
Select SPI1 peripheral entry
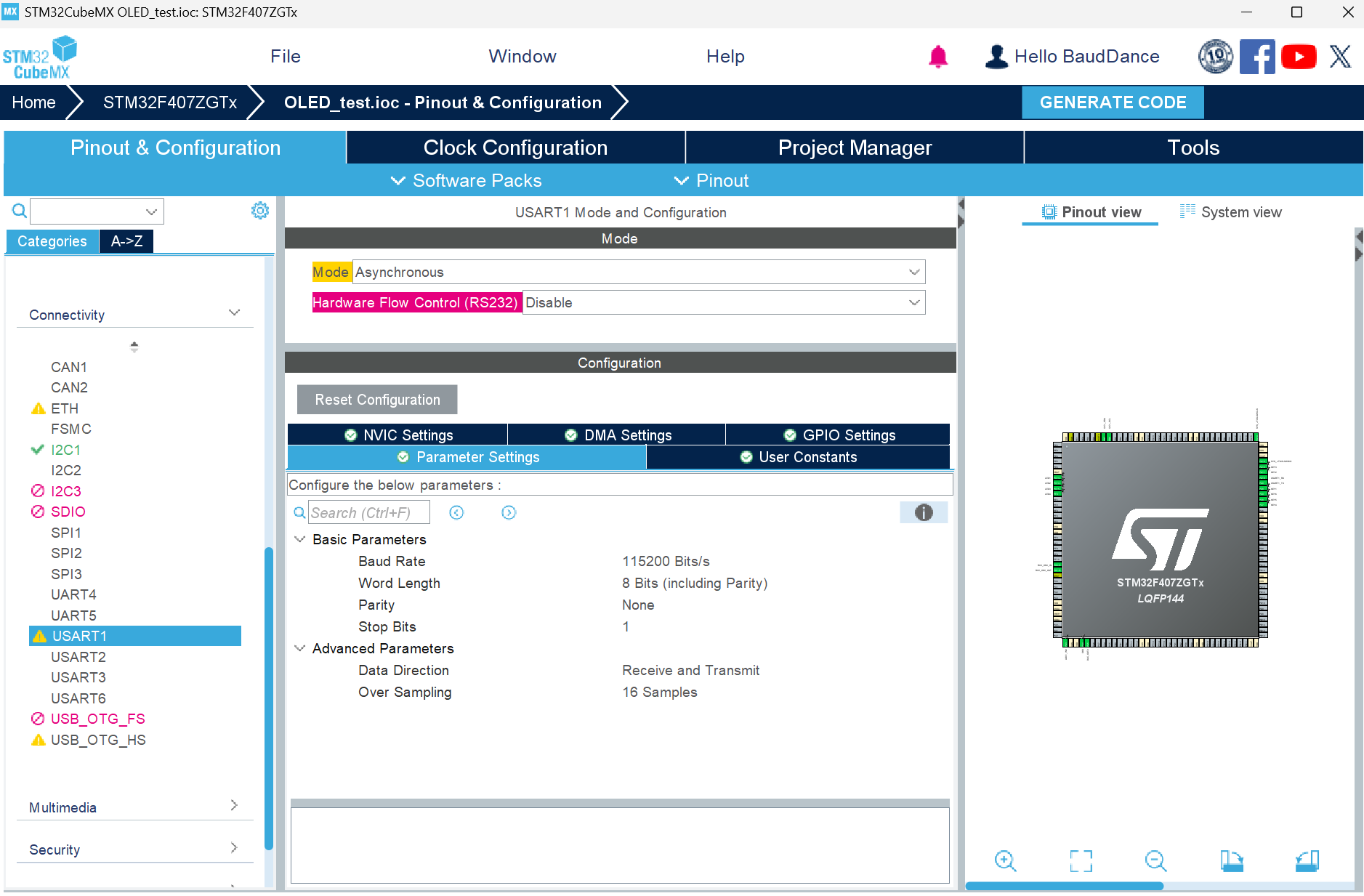coord(66,533)
